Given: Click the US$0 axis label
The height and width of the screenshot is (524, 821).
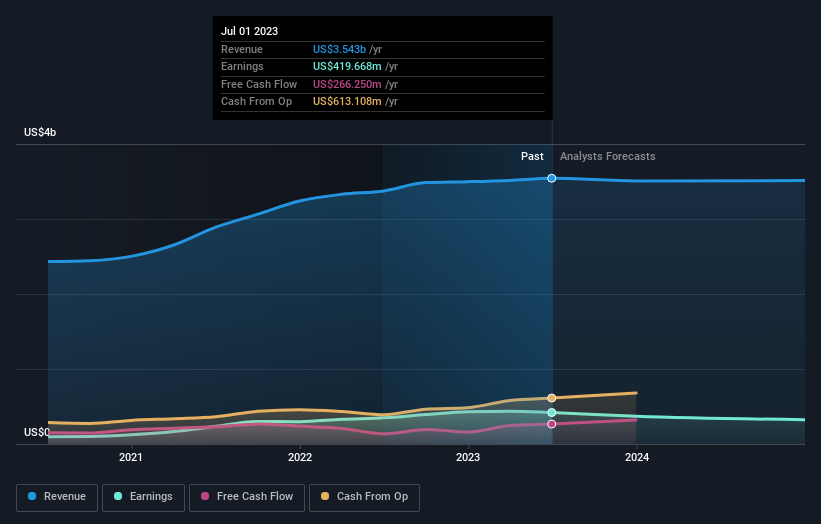Looking at the screenshot, I should 37,432.
